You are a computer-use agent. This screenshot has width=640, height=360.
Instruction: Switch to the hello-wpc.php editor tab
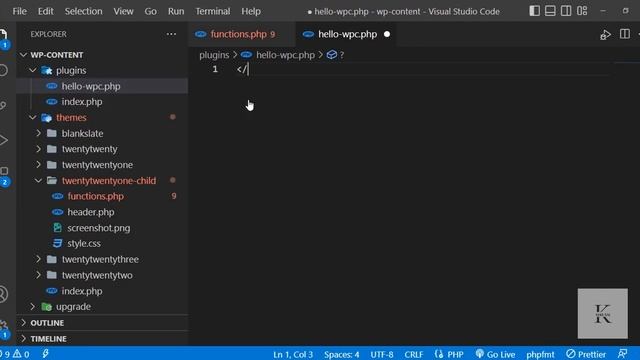[347, 34]
